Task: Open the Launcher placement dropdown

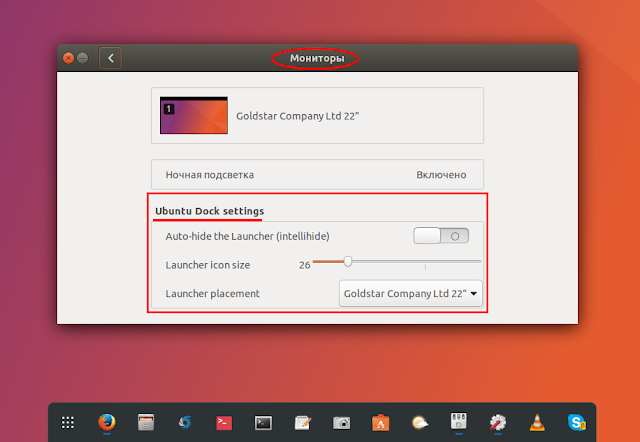Action: pos(411,293)
